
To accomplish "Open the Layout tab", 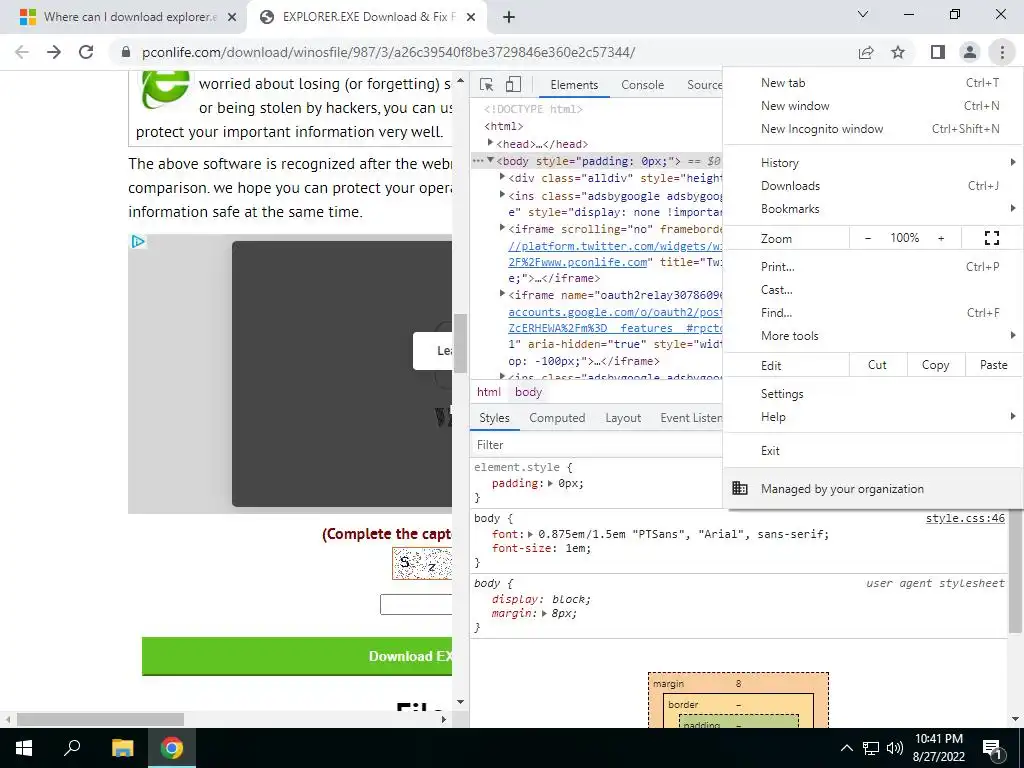I will point(623,418).
